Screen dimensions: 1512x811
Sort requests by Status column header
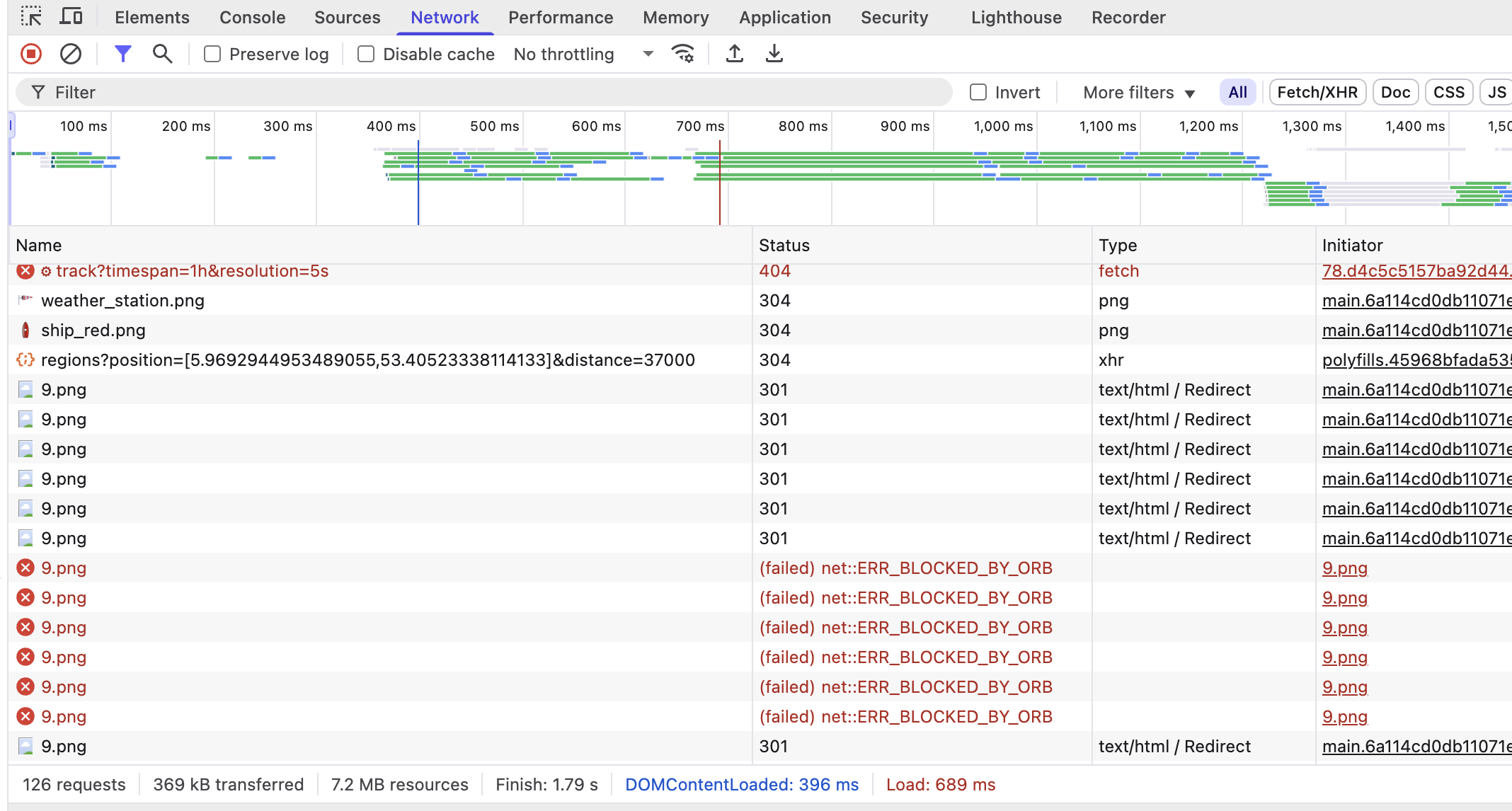784,246
